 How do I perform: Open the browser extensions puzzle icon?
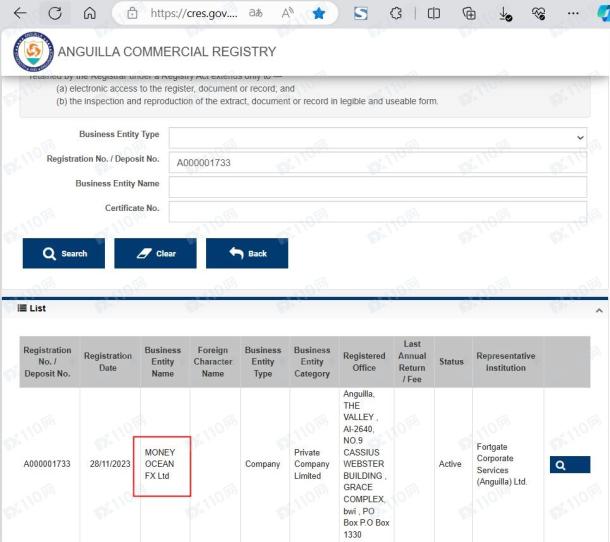click(396, 14)
